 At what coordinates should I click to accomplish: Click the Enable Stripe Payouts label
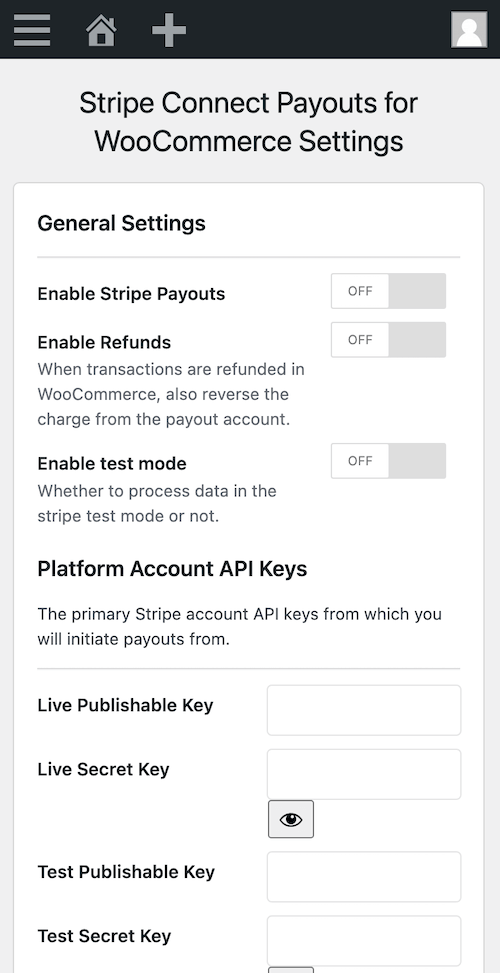tap(131, 294)
